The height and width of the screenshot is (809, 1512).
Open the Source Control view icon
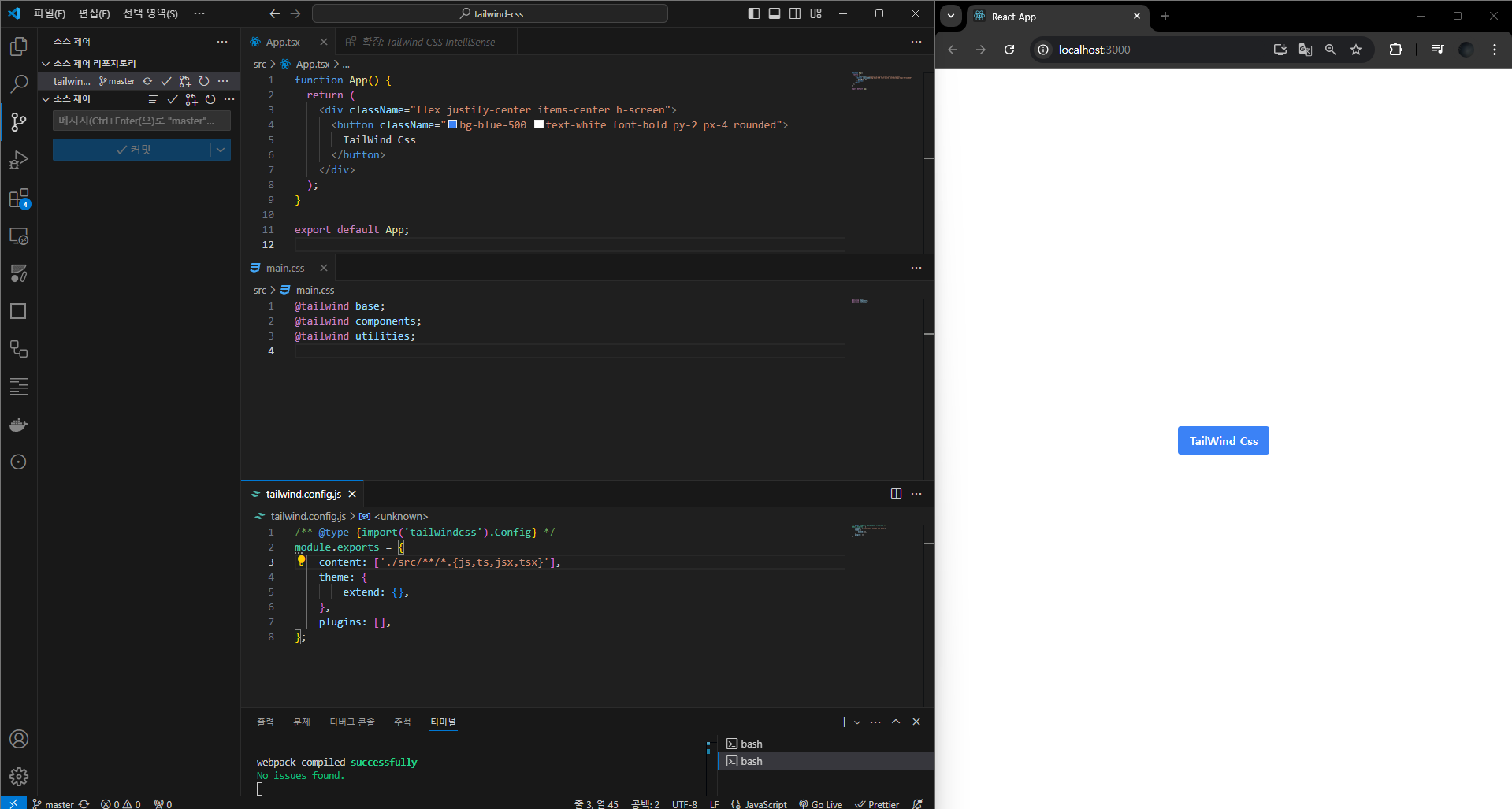pyautogui.click(x=19, y=121)
